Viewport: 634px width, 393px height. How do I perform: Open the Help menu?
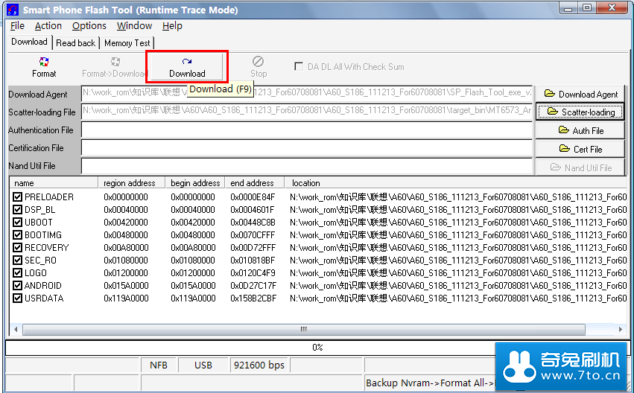[172, 26]
